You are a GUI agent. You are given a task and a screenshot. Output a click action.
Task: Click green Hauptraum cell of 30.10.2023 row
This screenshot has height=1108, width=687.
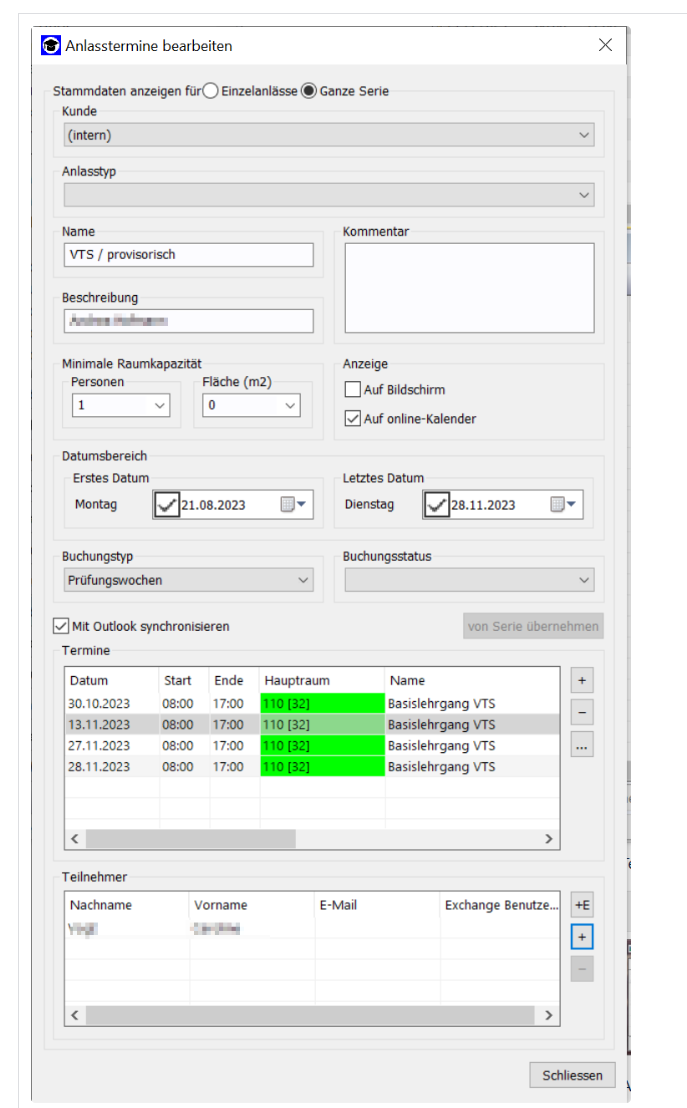pos(322,704)
